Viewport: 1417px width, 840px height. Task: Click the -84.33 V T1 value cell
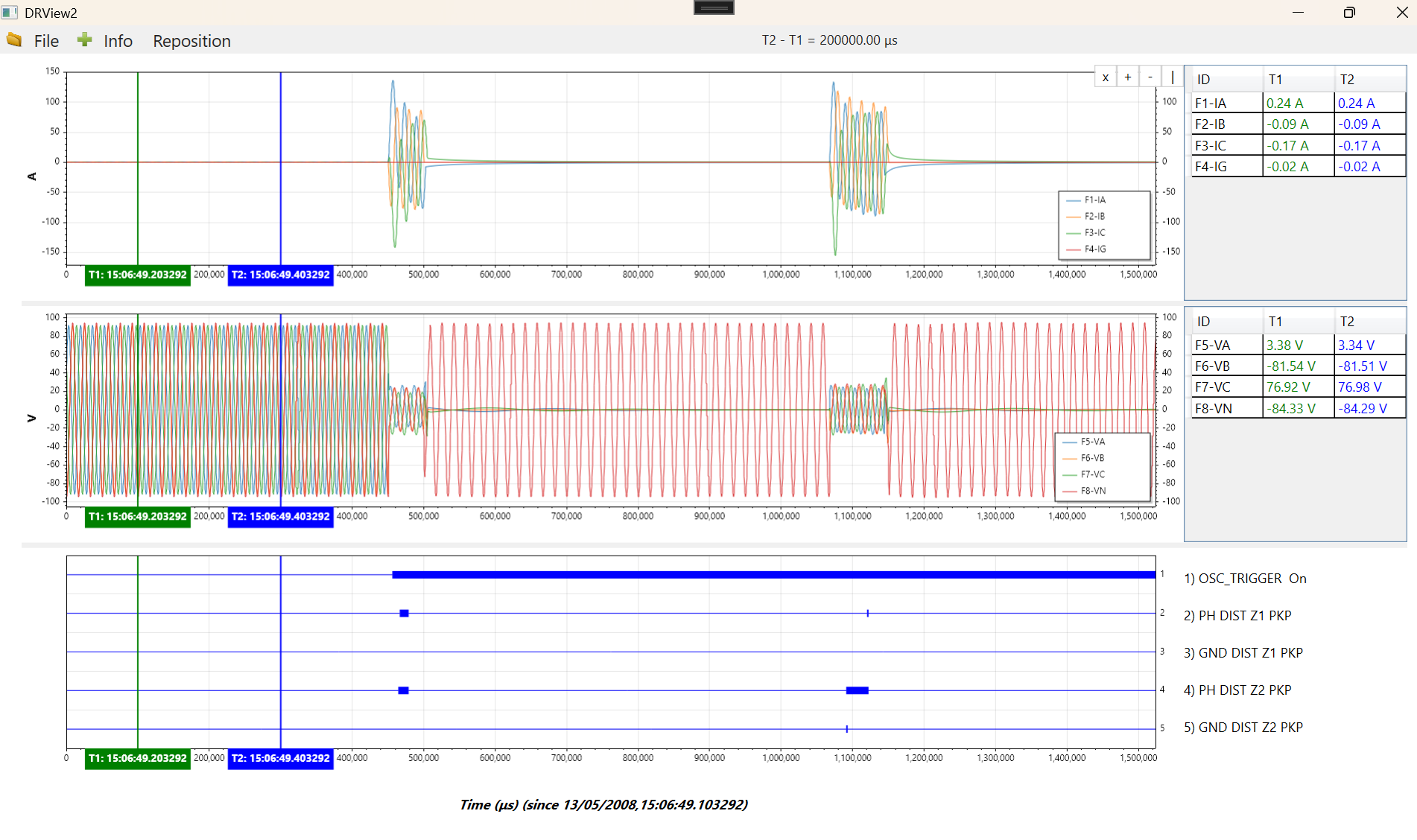(x=1299, y=409)
